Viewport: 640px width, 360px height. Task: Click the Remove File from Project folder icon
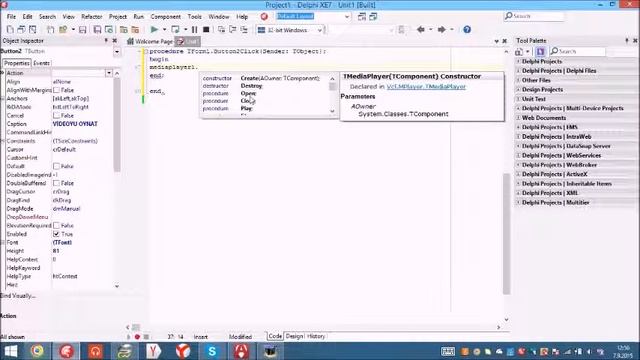coord(135,29)
